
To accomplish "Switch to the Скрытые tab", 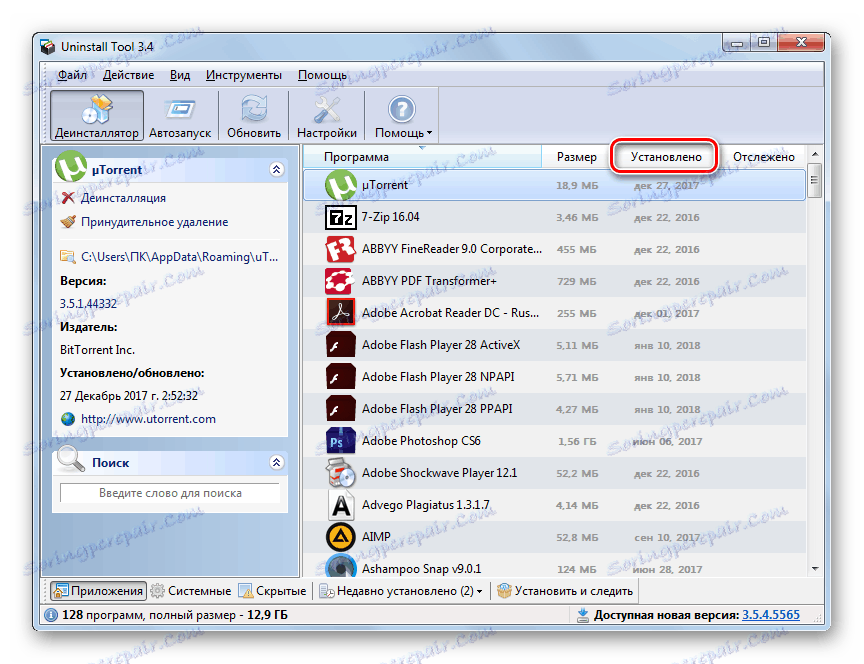I will [272, 591].
